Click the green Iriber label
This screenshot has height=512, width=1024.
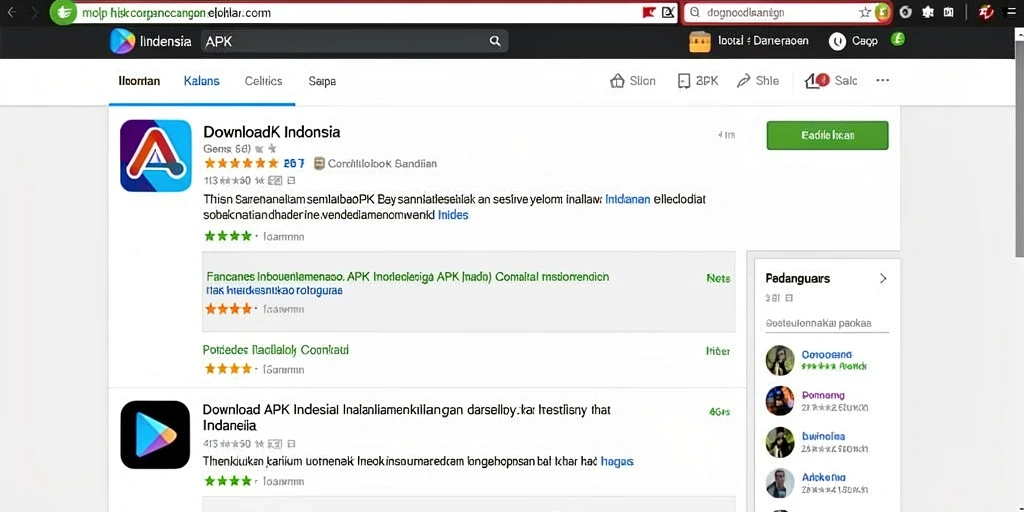[718, 351]
